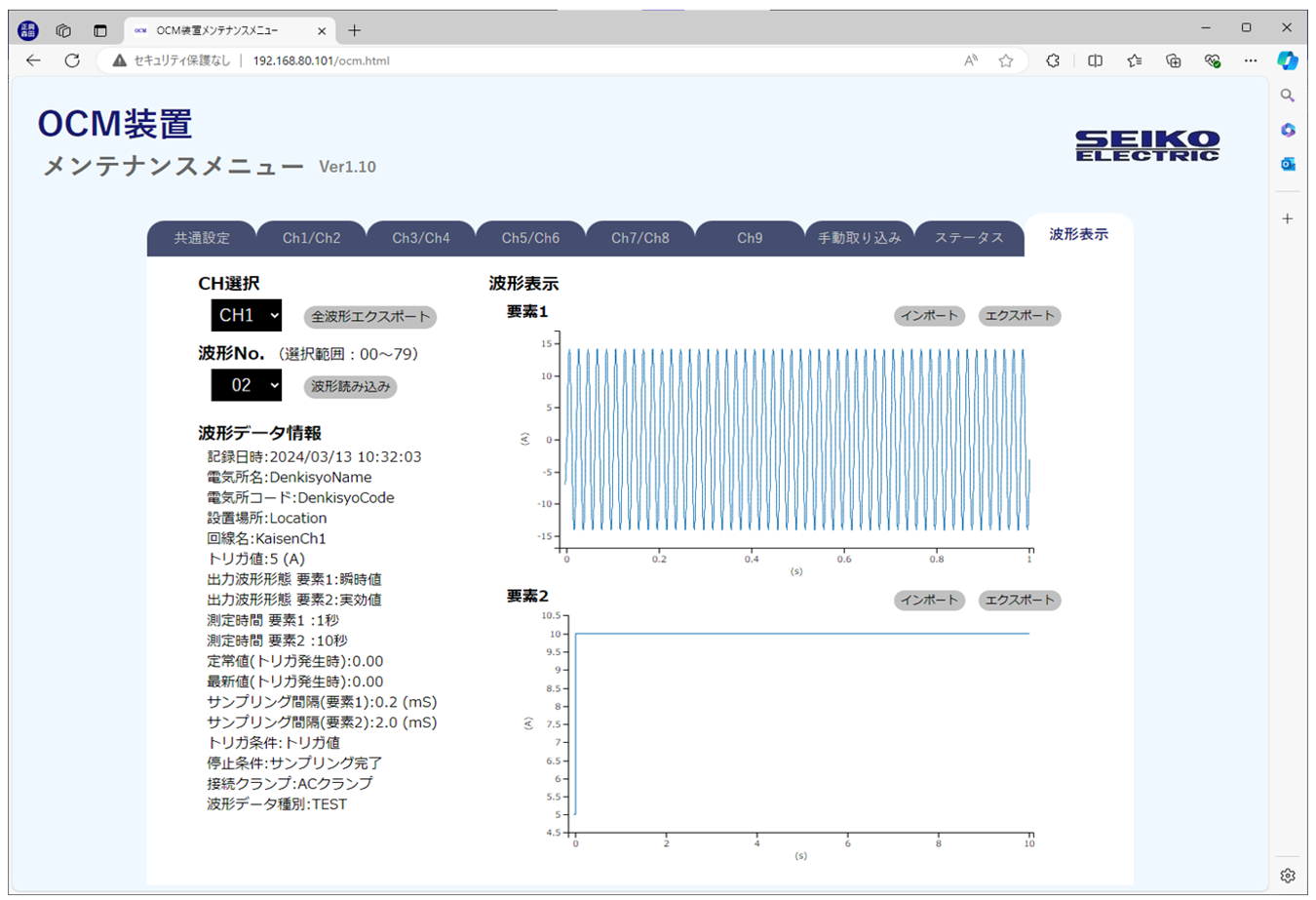Open the browser profile avatar
1316x900 pixels.
[28, 30]
